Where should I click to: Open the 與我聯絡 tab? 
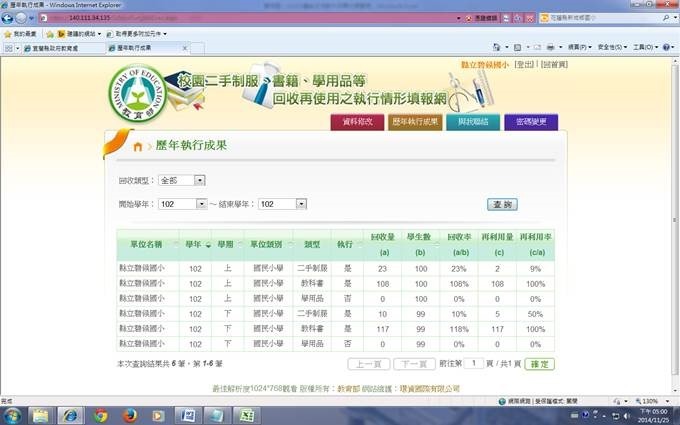473,122
